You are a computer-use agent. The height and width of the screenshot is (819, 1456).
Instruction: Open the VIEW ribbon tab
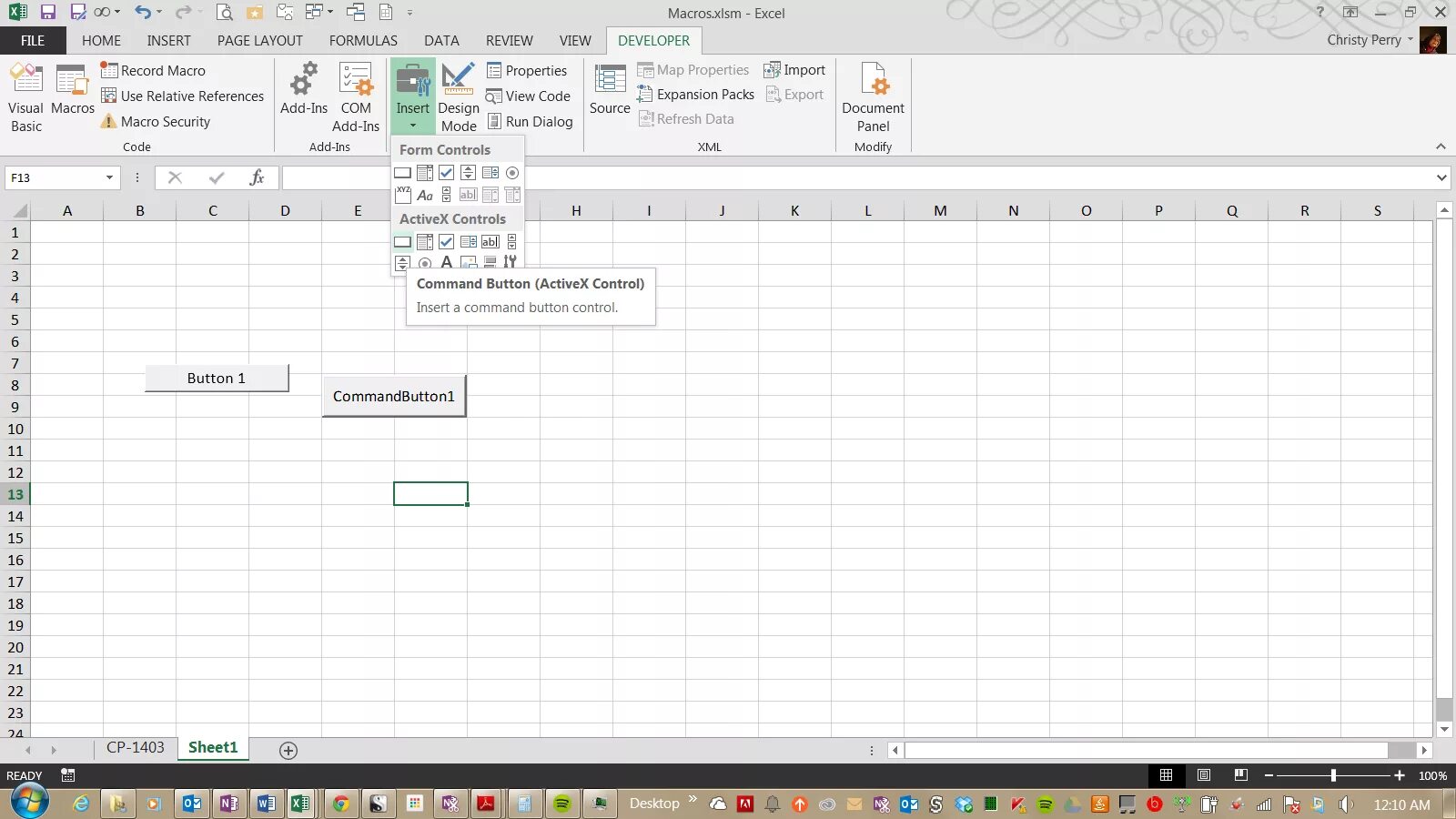[x=575, y=41]
